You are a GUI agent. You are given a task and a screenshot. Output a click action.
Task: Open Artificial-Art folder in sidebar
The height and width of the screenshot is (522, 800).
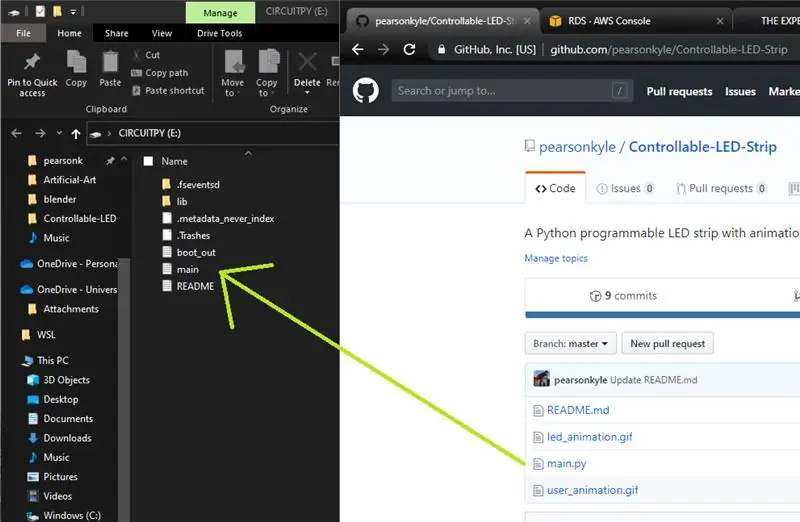point(62,180)
